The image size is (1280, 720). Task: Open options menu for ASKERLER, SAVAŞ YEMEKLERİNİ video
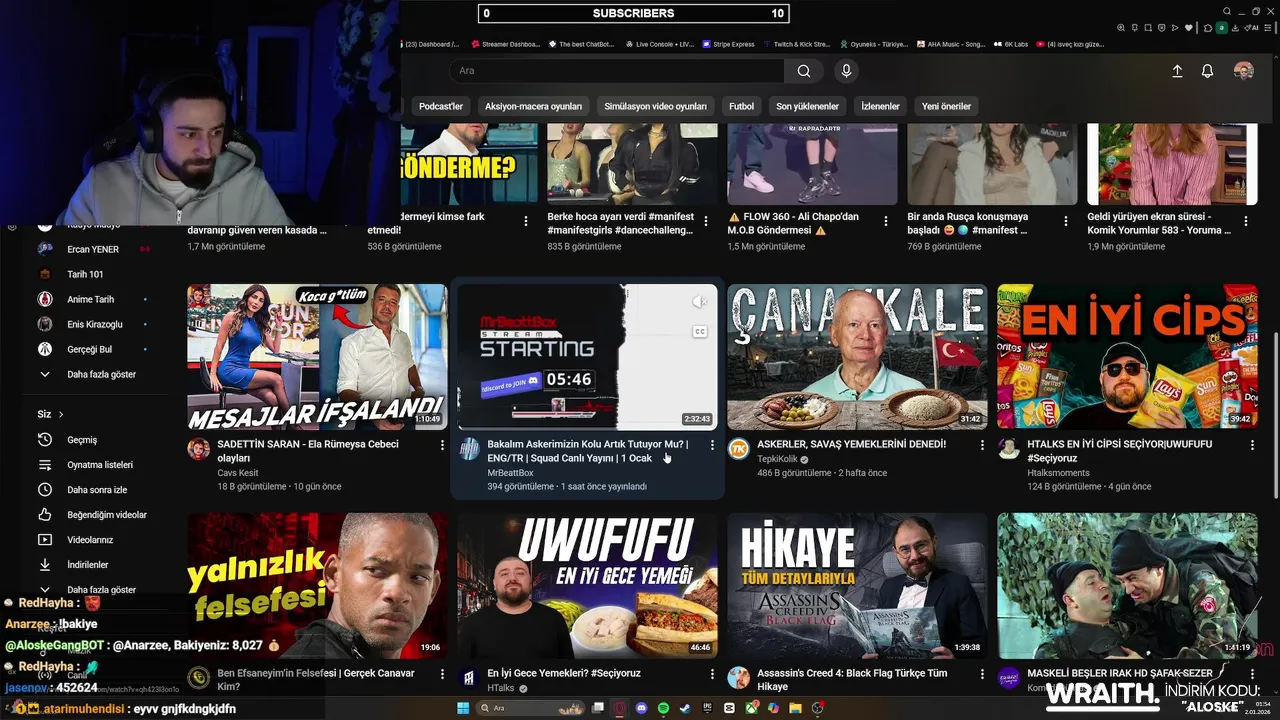coord(982,445)
